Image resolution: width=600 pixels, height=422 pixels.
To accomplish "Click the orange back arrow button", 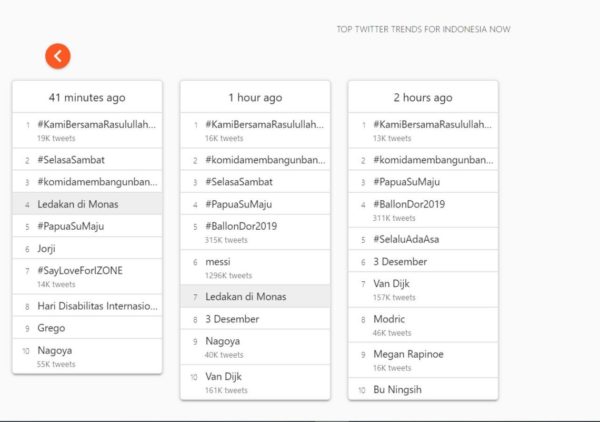I will click(57, 56).
